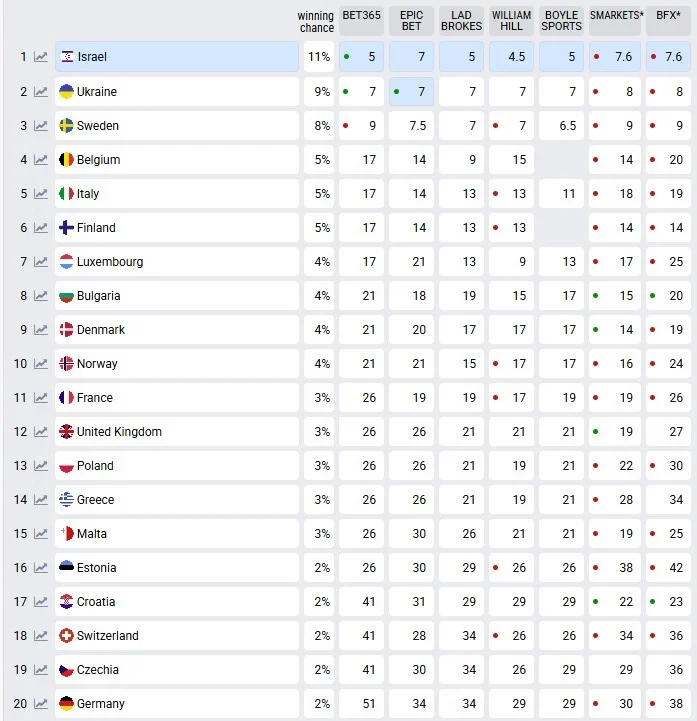This screenshot has width=697, height=721.
Task: Click the SMARKETS* column header
Action: 616,16
